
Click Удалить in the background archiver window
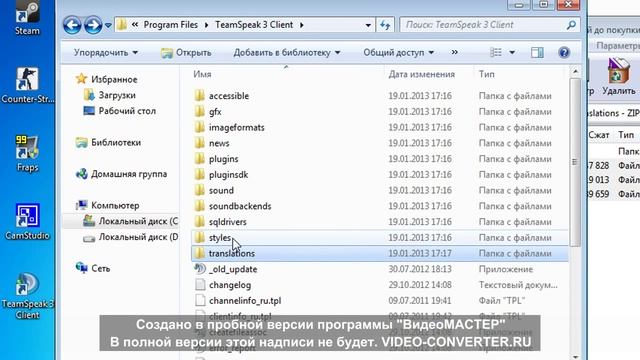[618, 76]
